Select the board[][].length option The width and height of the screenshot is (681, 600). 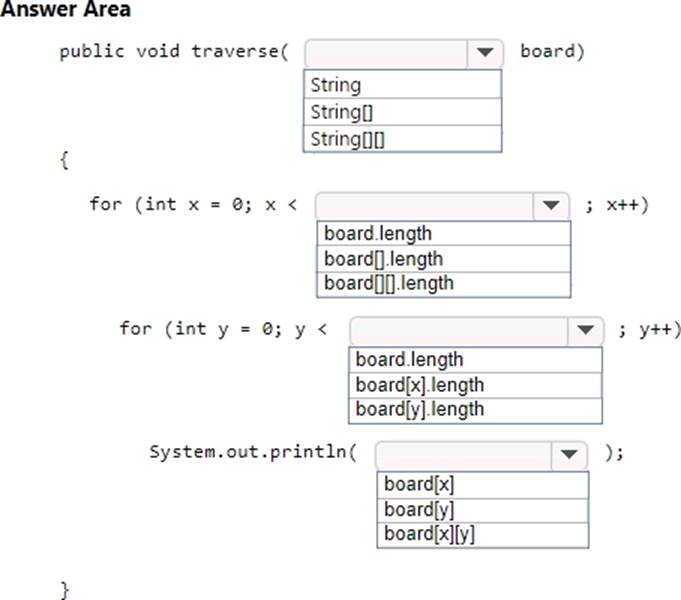click(x=443, y=284)
